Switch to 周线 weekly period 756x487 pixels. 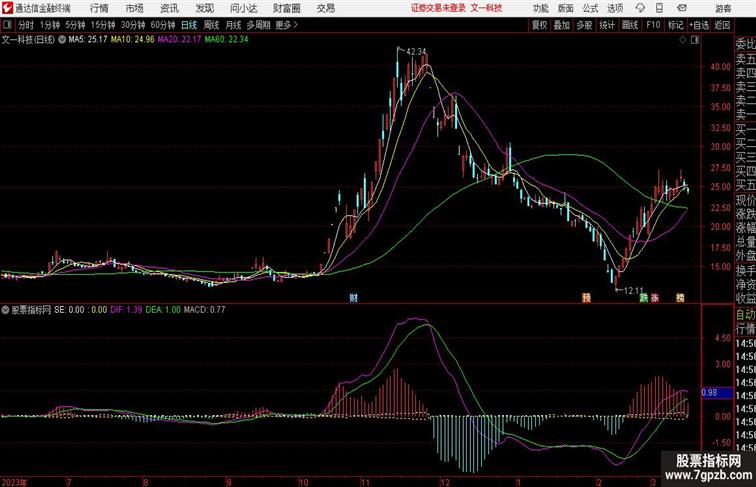click(x=211, y=25)
